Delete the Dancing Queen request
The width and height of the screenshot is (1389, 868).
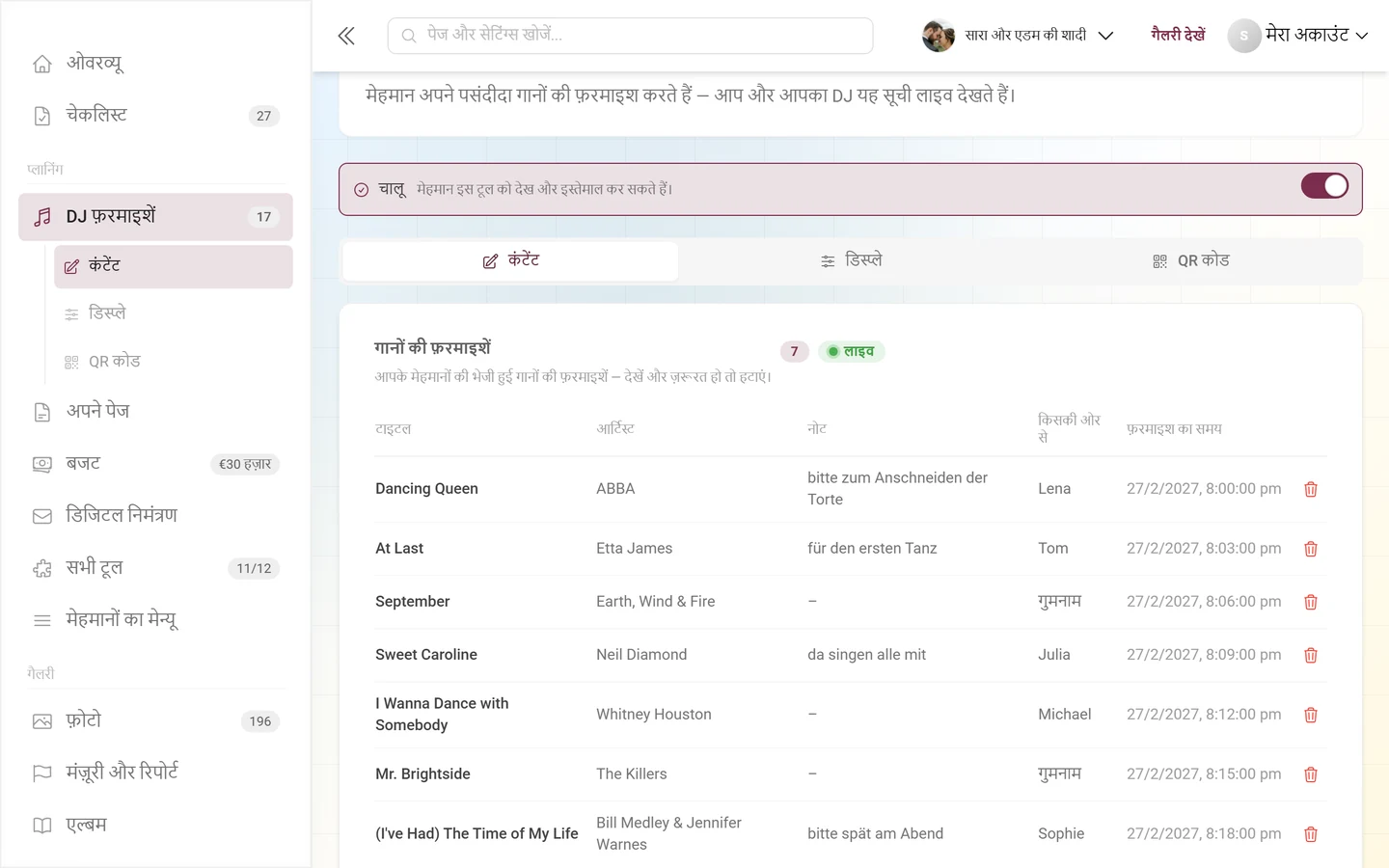(1311, 489)
